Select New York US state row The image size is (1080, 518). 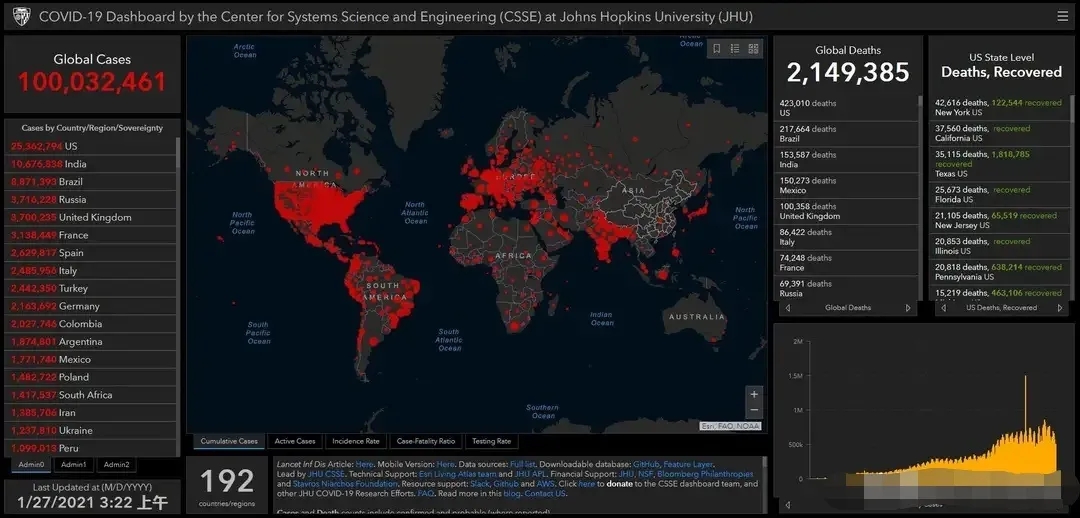click(999, 107)
